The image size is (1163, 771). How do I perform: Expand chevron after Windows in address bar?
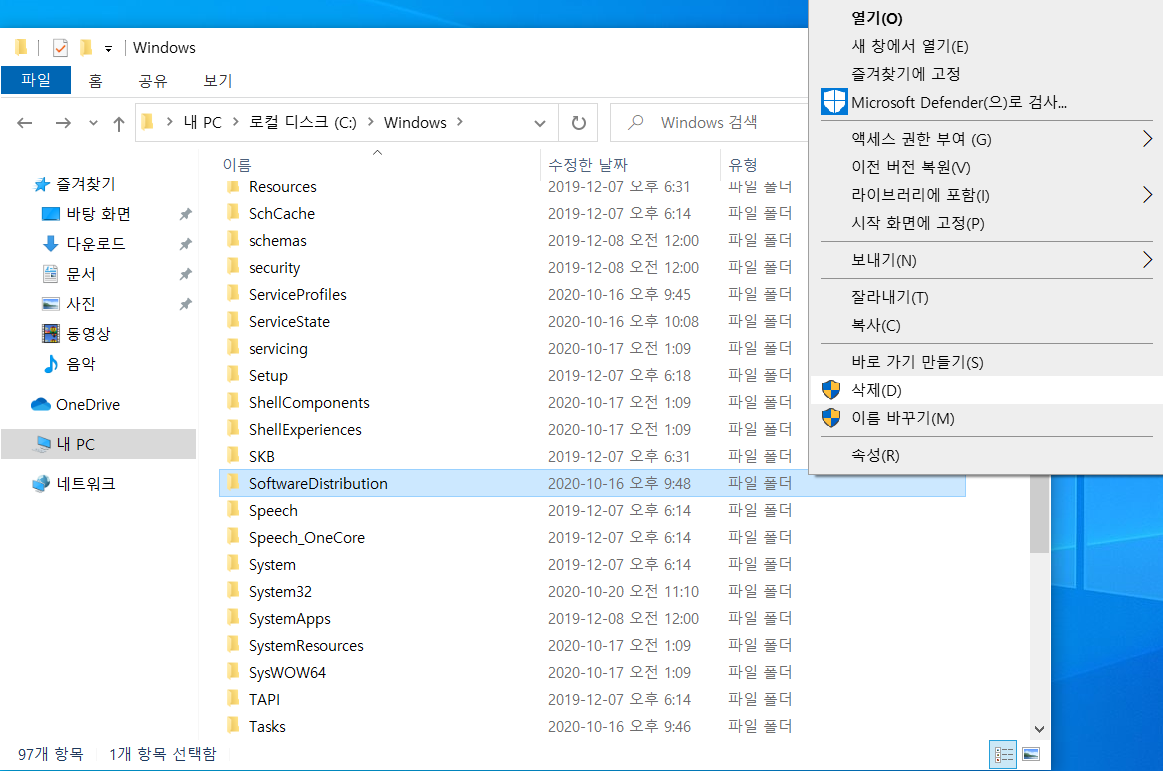(x=460, y=122)
